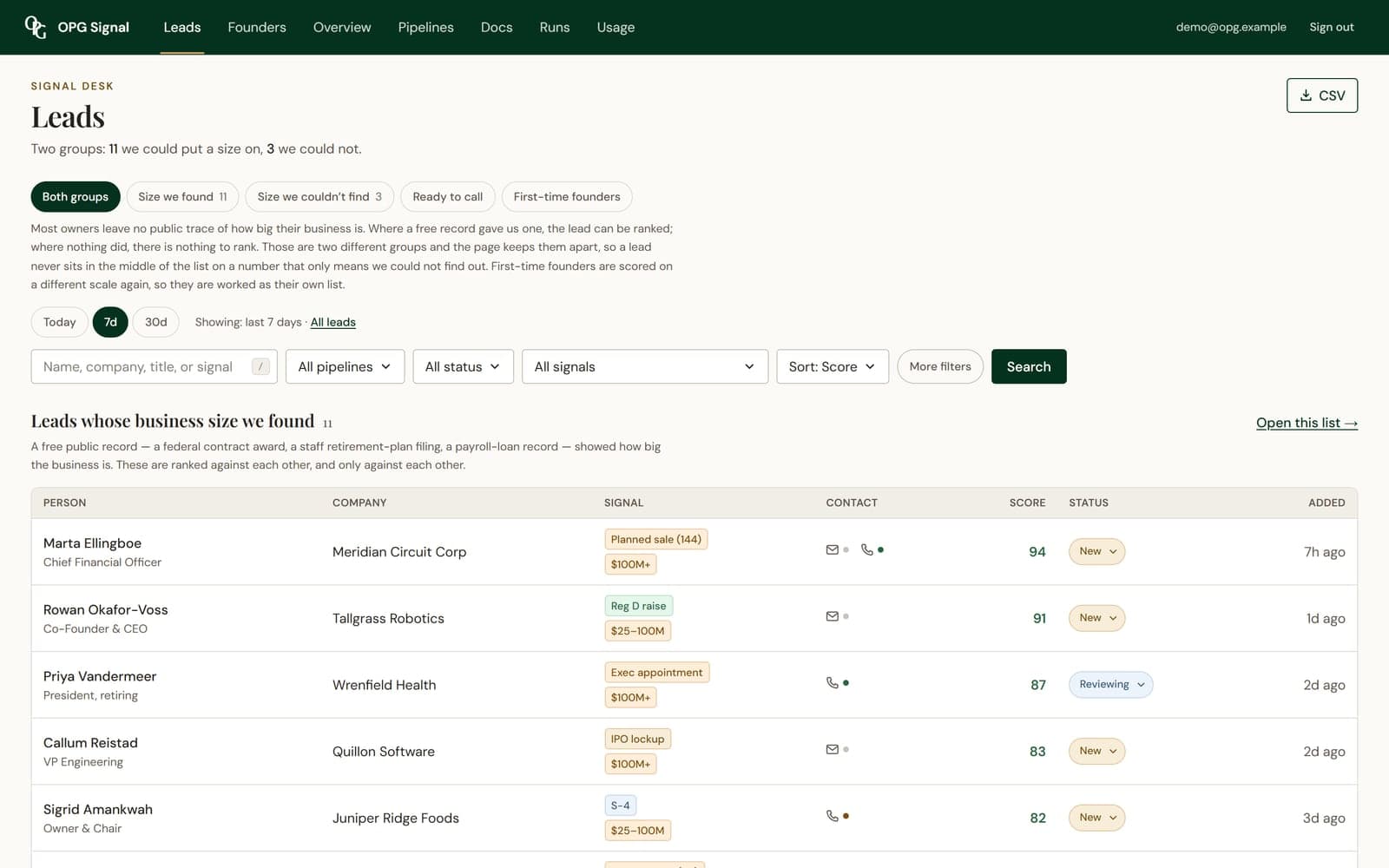Click the Reg D raise signal tag
Viewport: 1389px width, 868px height.
tap(638, 606)
